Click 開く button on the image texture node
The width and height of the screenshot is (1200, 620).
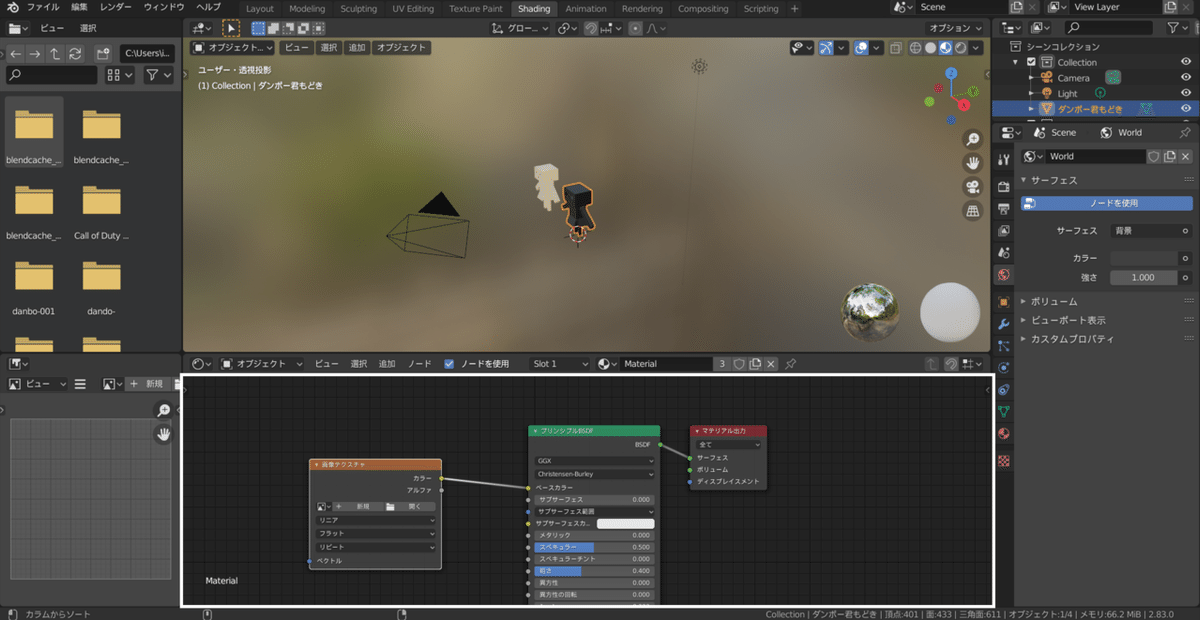pos(409,506)
